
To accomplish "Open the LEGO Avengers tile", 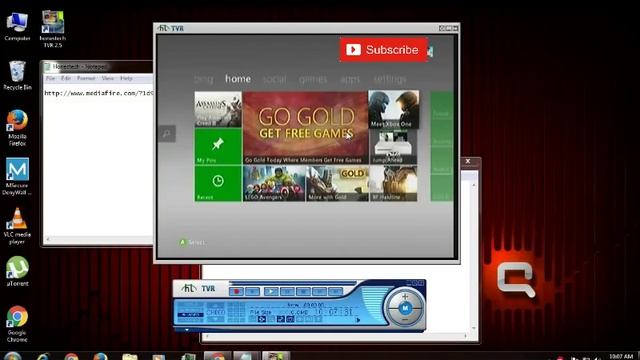I will pyautogui.click(x=274, y=184).
